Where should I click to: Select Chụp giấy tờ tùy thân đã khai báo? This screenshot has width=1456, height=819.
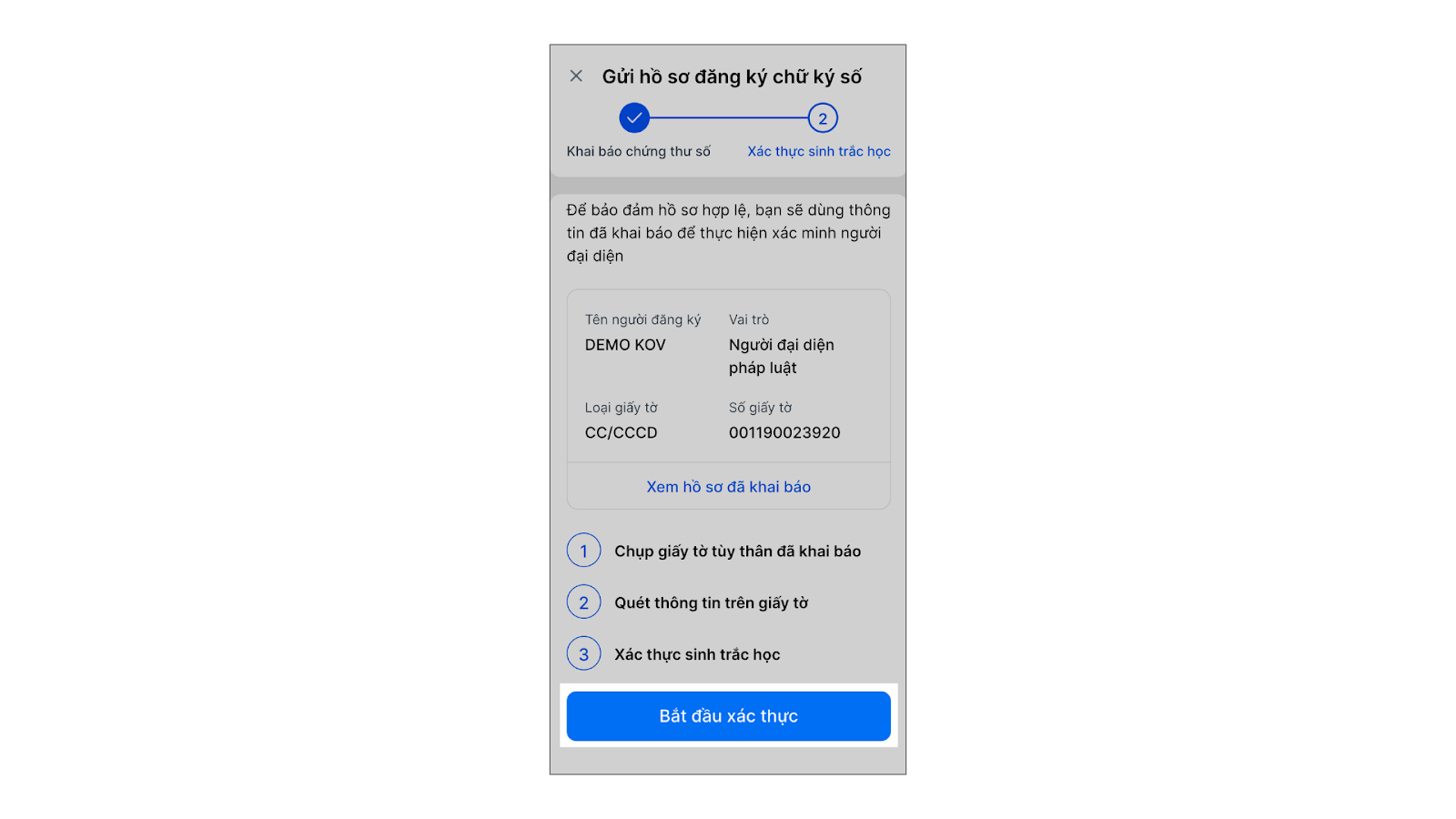point(738,551)
